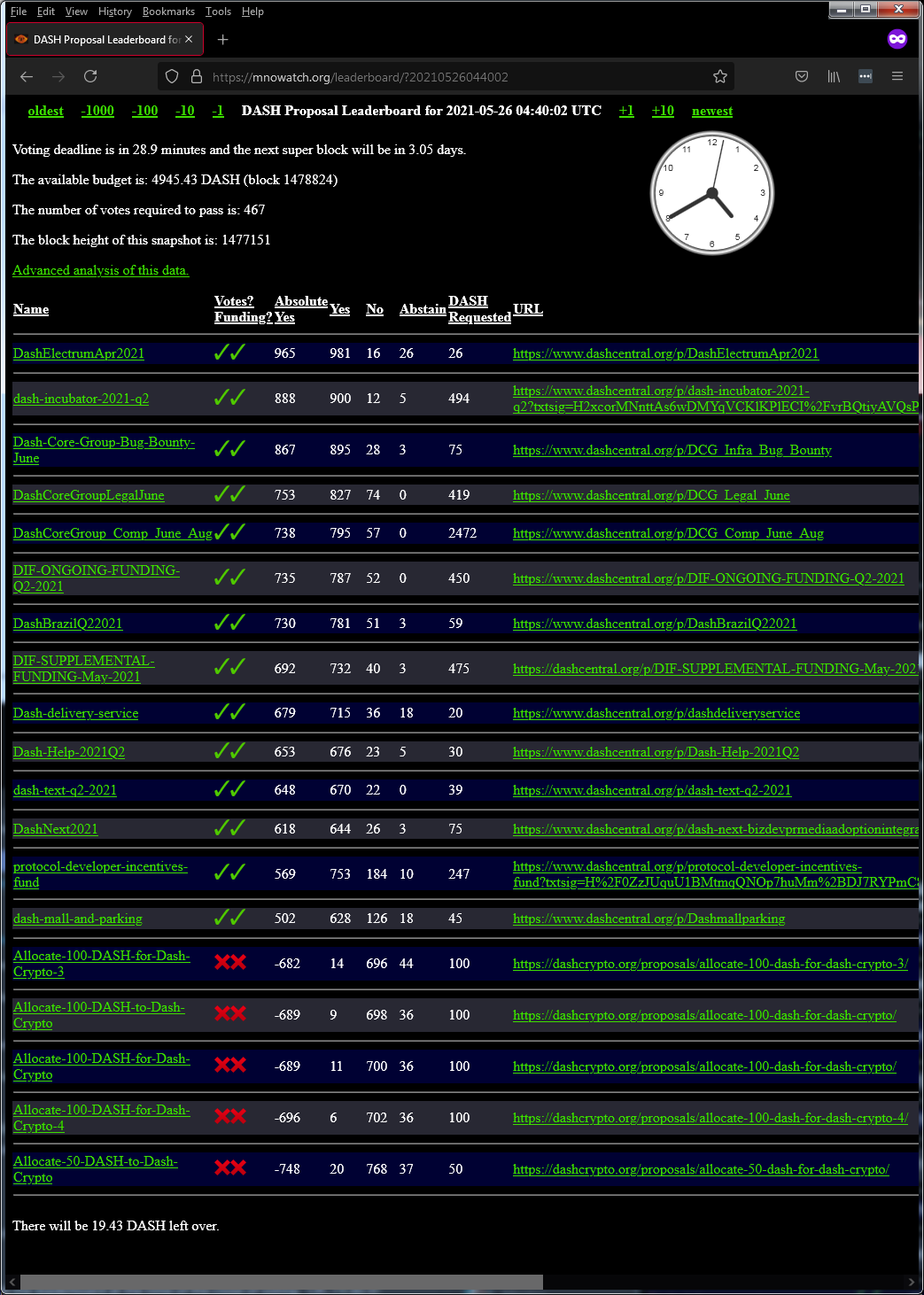Bookmark this page with the star icon
The width and height of the screenshot is (924, 1295).
720,77
